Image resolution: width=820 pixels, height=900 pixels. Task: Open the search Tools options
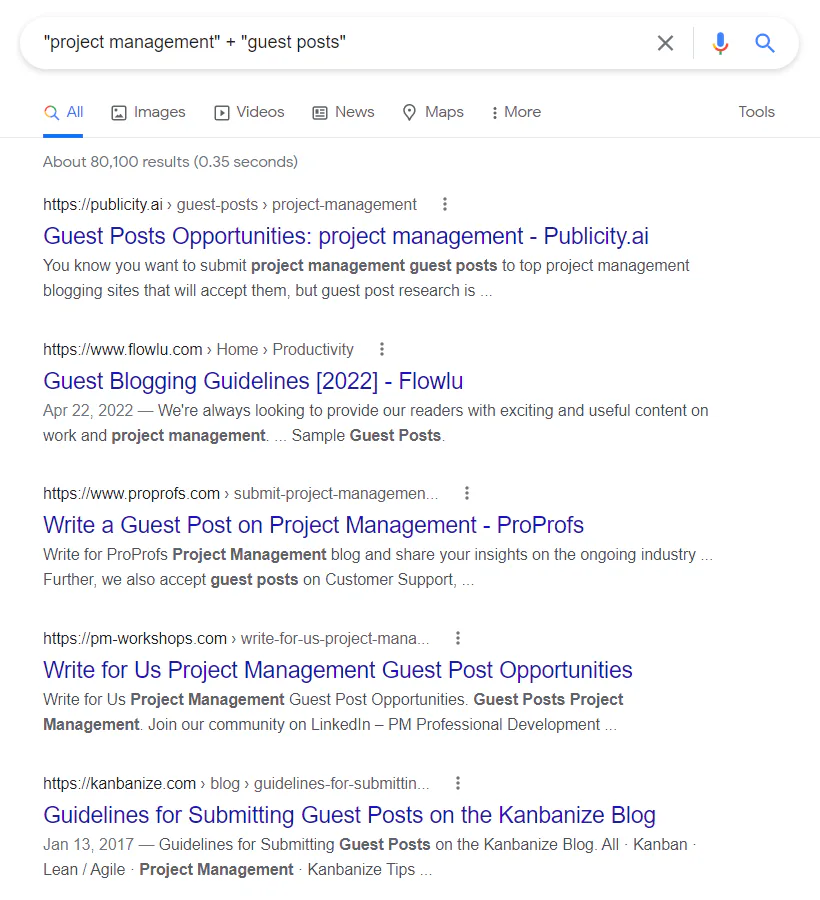[756, 112]
